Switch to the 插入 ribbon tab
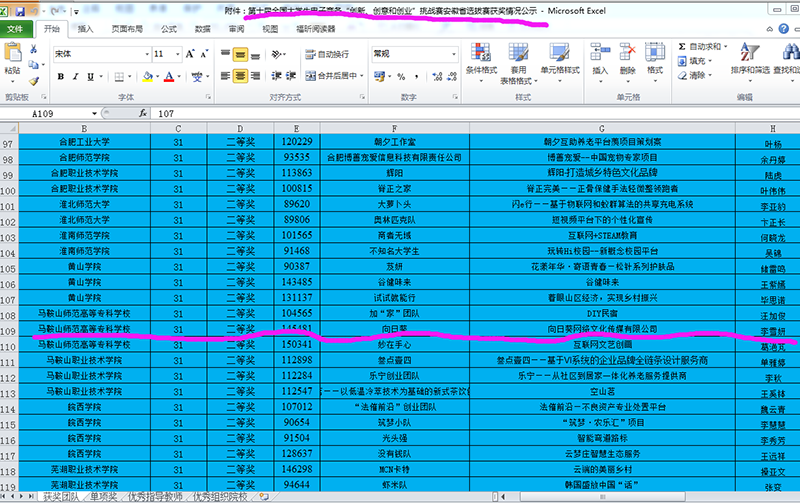 (86, 30)
